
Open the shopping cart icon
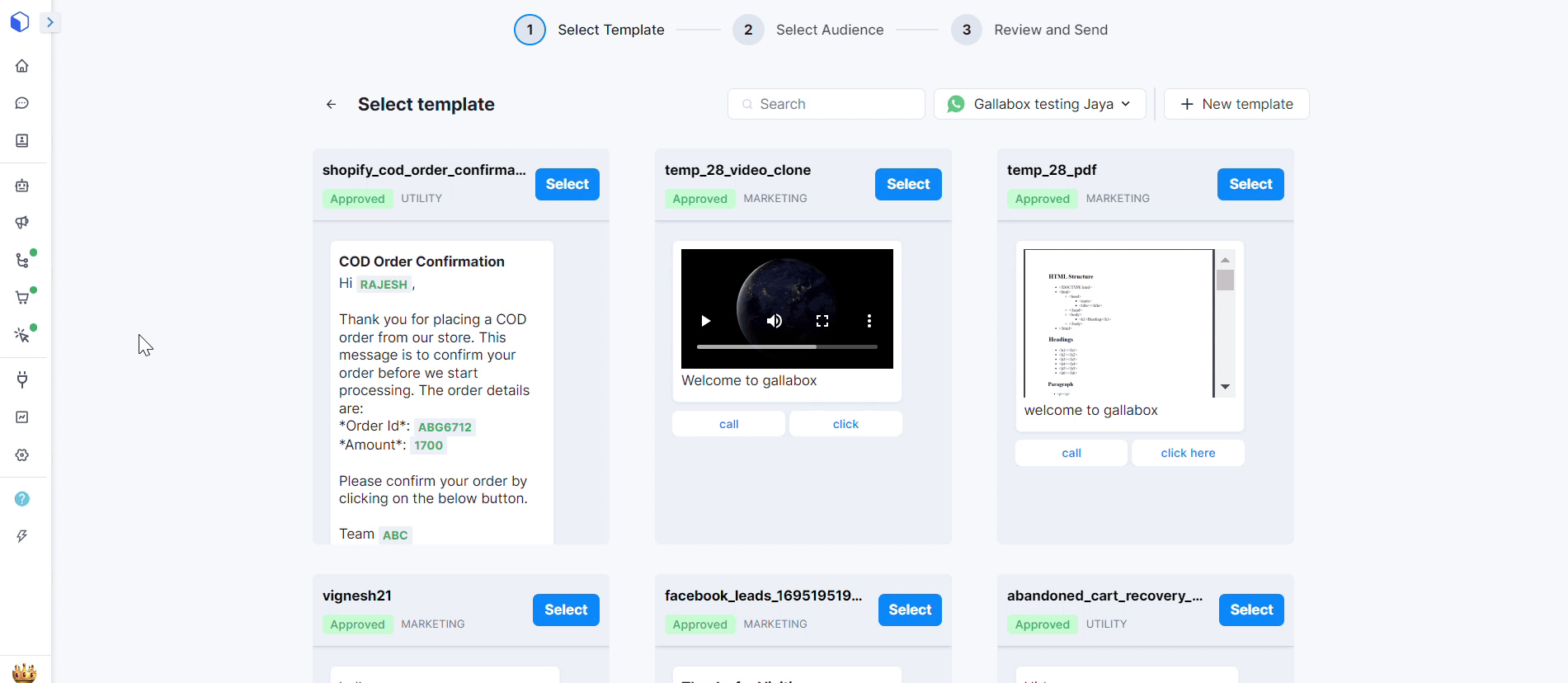point(22,298)
